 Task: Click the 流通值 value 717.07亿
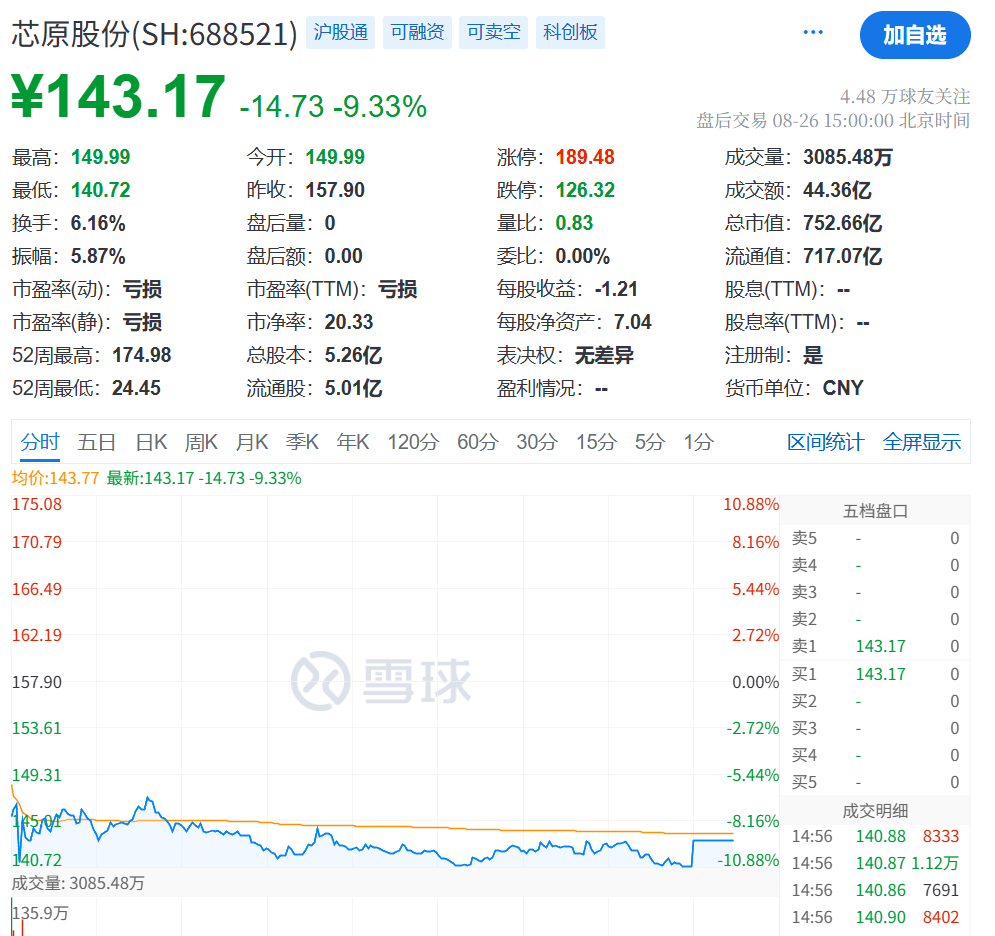(843, 256)
